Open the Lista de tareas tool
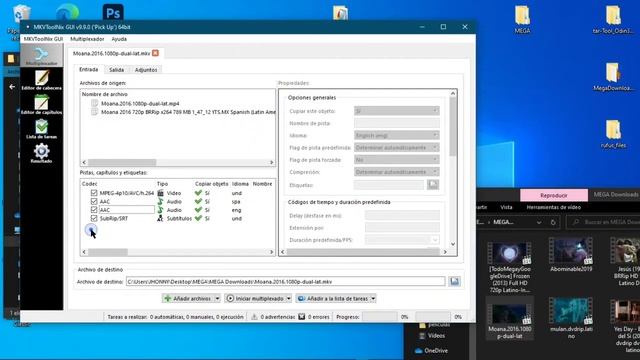Image resolution: width=640 pixels, height=360 pixels. pos(41,129)
